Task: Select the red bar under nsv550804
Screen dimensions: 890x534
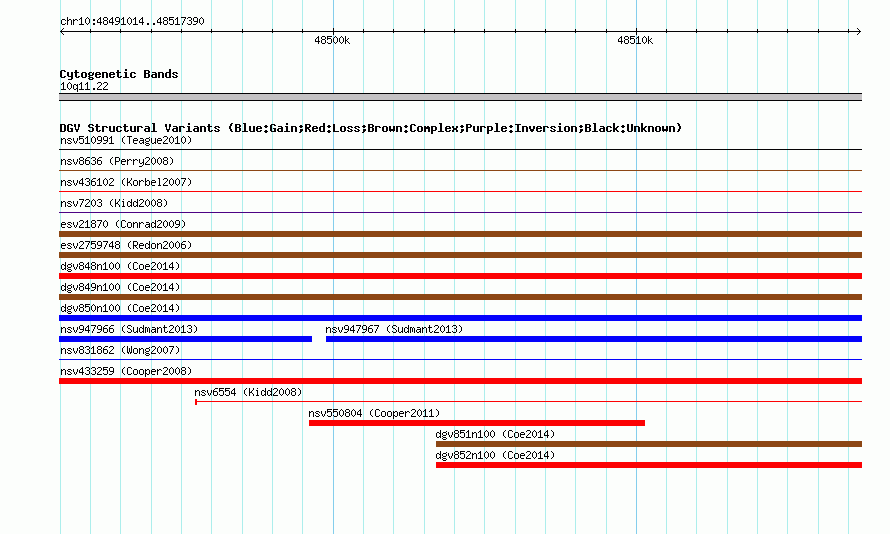Action: tap(477, 423)
